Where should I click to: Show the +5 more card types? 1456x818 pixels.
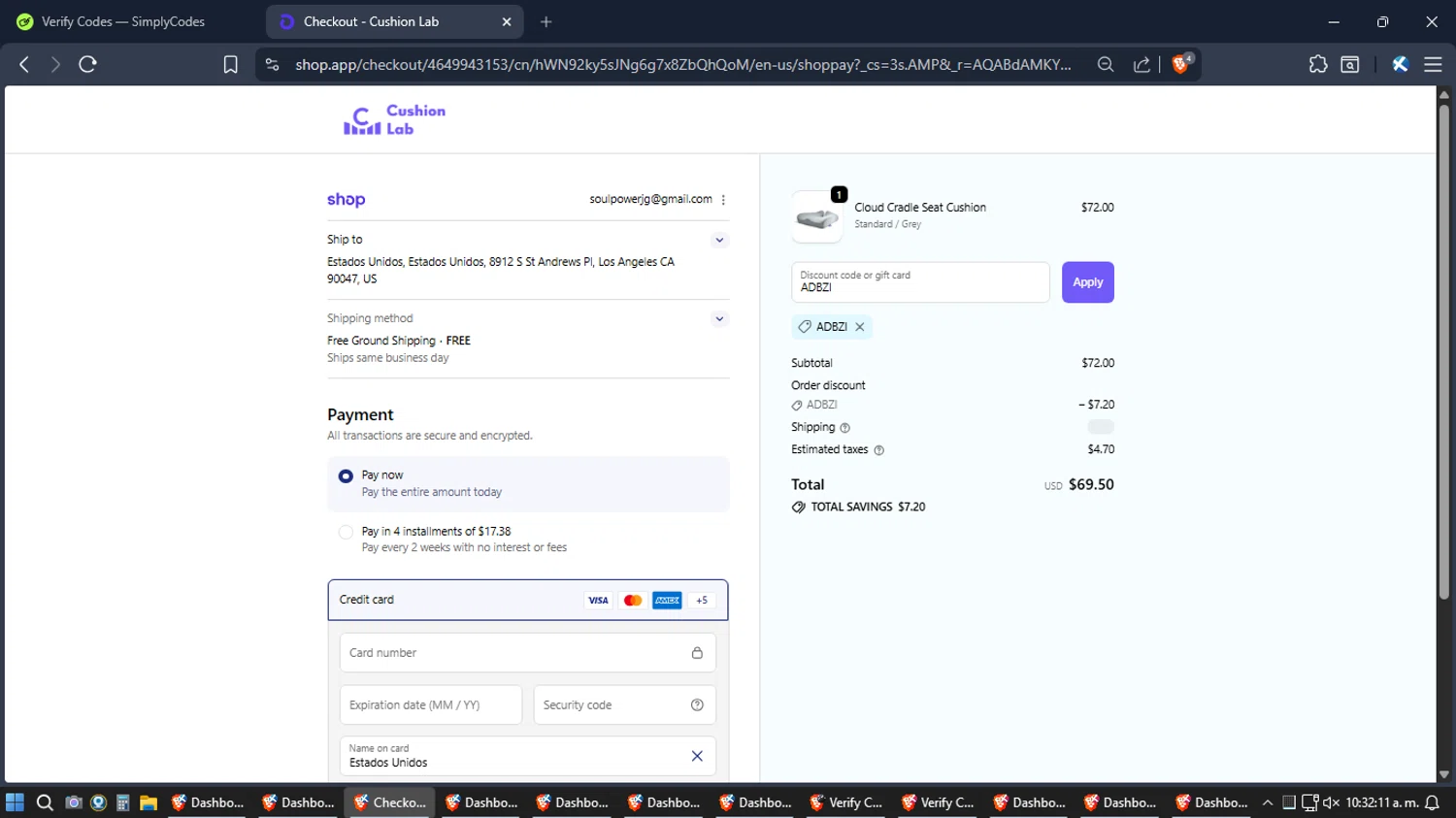(x=702, y=601)
